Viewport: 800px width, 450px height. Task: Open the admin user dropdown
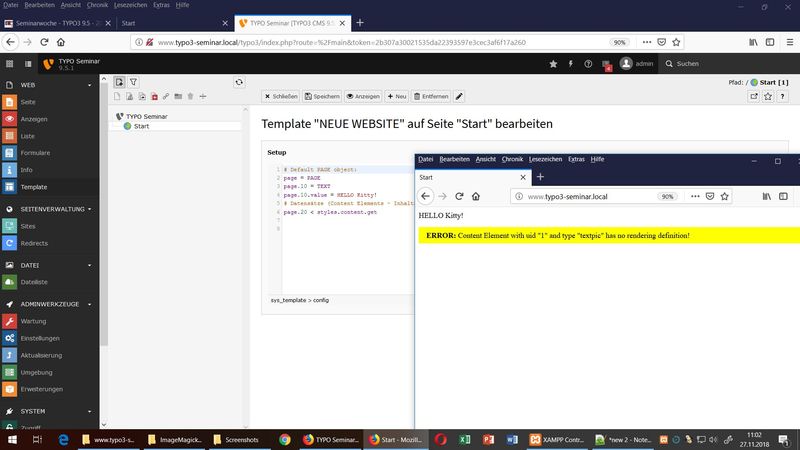[x=636, y=64]
